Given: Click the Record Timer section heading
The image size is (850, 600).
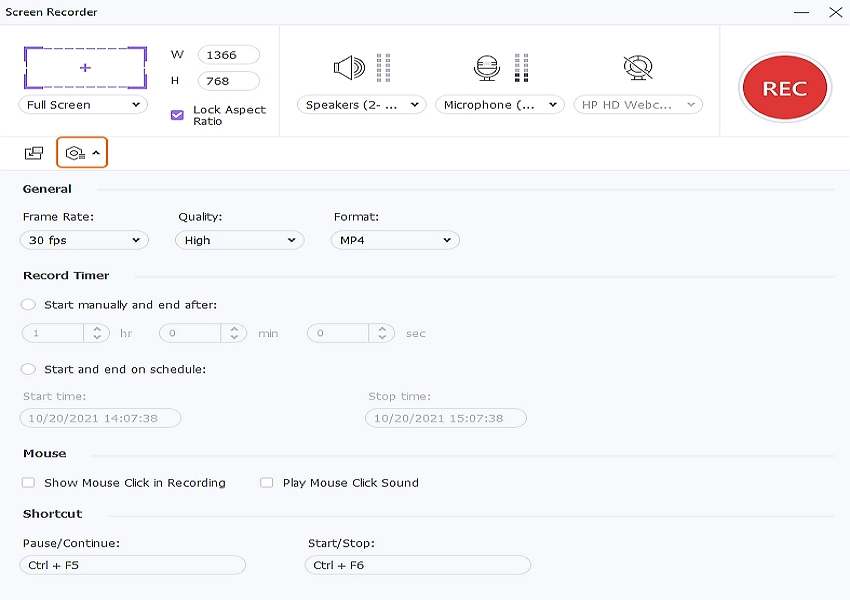Looking at the screenshot, I should coord(66,275).
